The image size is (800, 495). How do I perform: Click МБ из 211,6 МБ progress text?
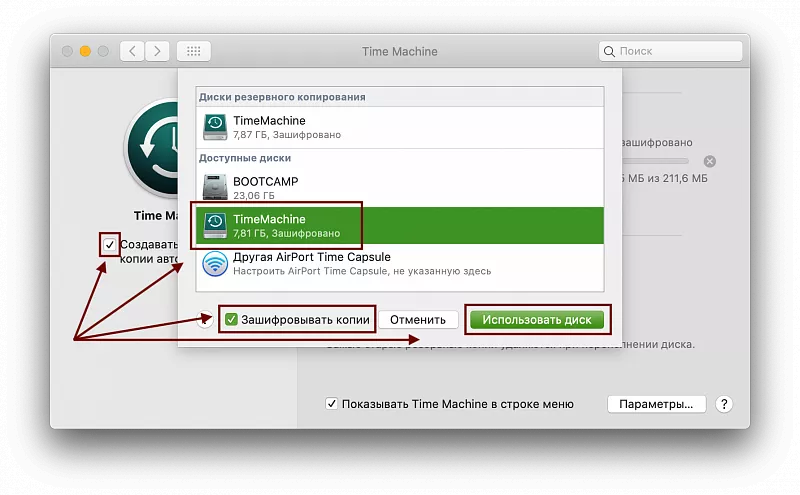pyautogui.click(x=664, y=179)
